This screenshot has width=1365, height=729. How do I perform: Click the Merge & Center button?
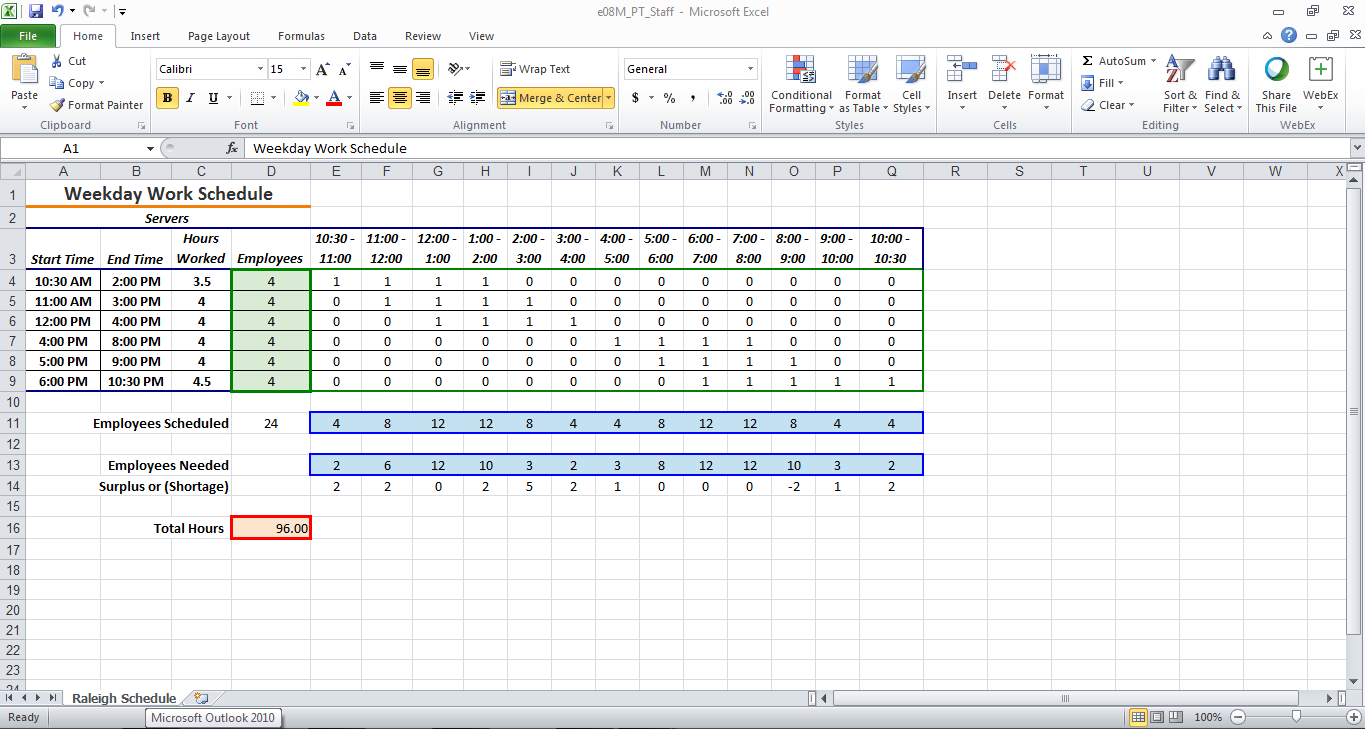click(551, 98)
